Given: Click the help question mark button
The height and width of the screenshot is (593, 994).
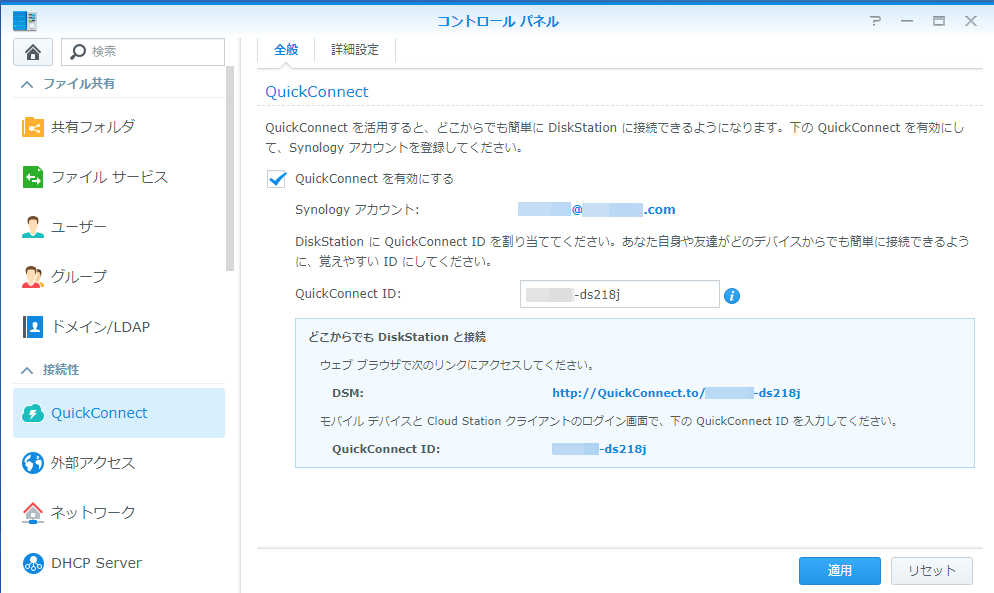Looking at the screenshot, I should pos(875,21).
